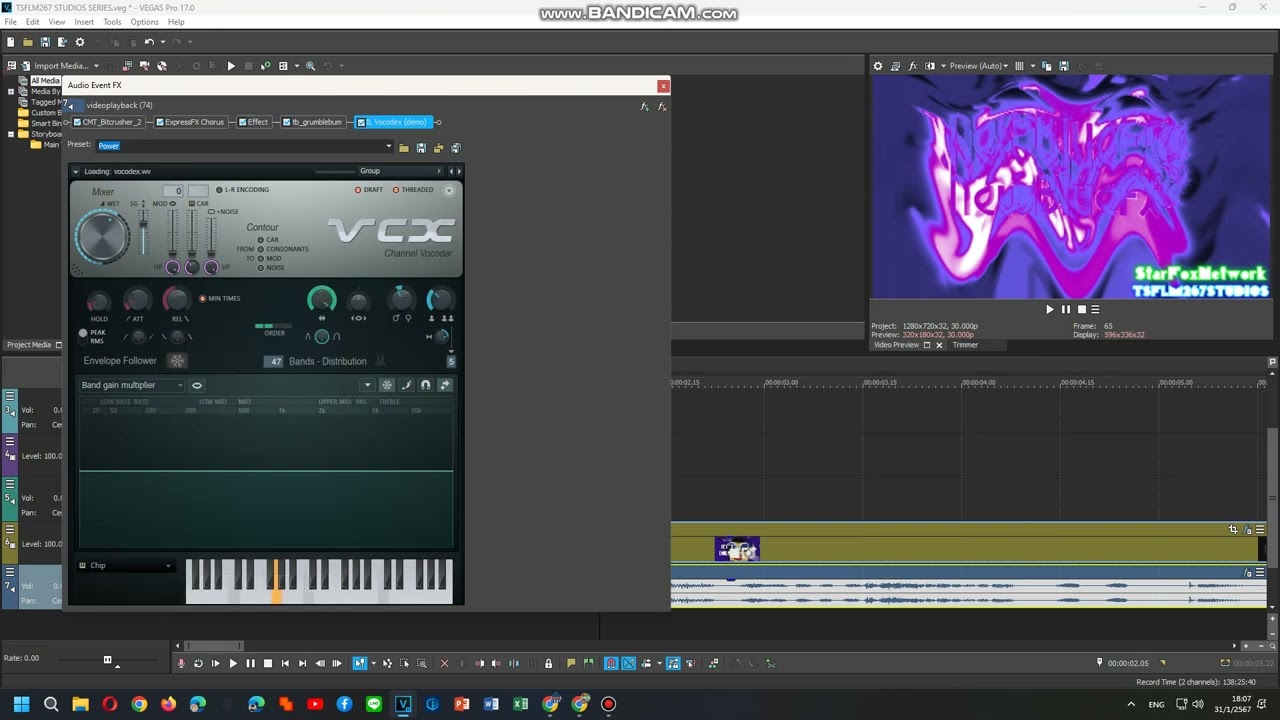1280x720 pixels.
Task: Open the Vocodex plugin options arrow menu
Action: pyautogui.click(x=75, y=171)
